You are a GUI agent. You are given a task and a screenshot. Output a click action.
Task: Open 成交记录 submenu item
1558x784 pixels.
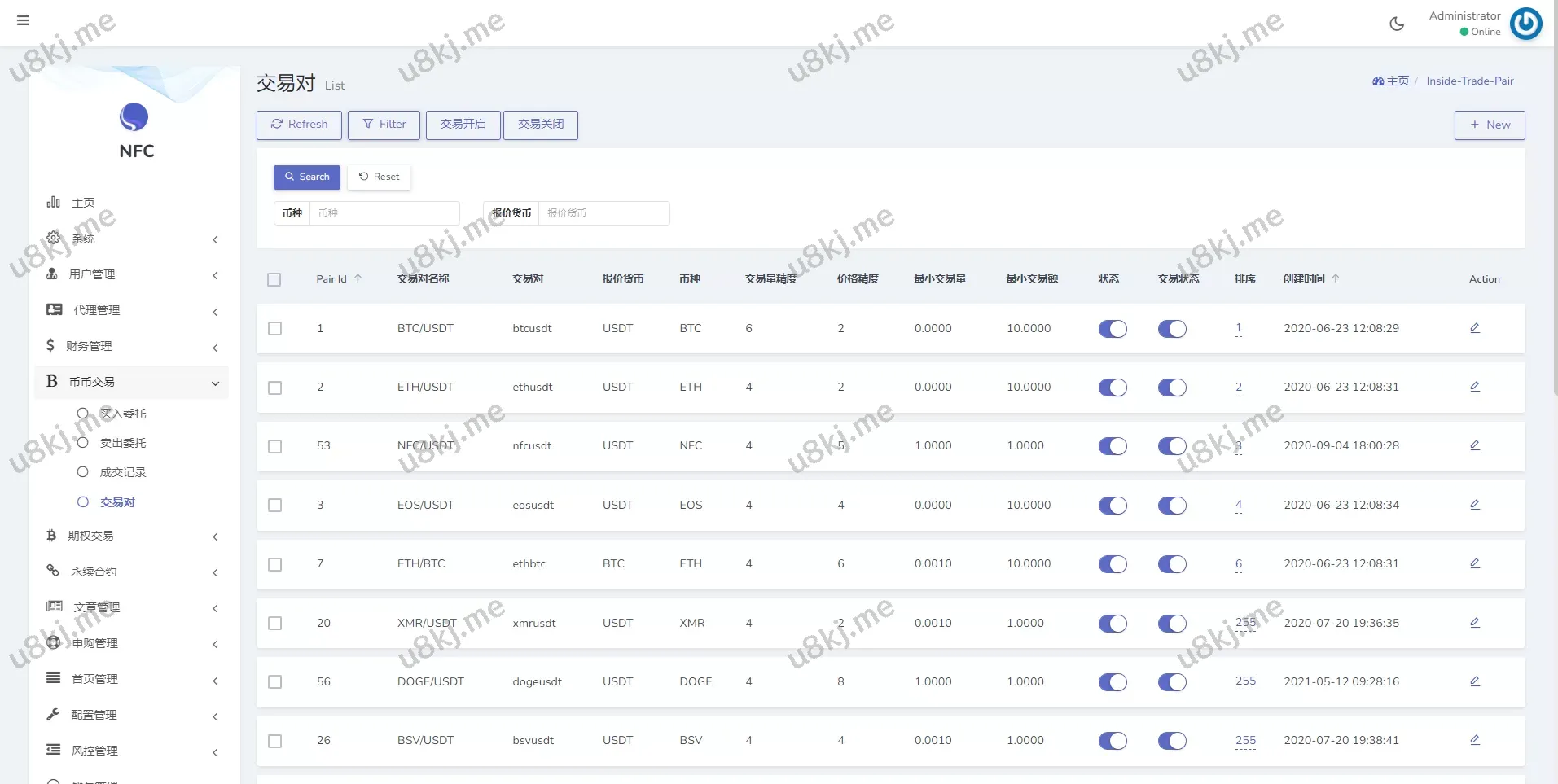123,472
